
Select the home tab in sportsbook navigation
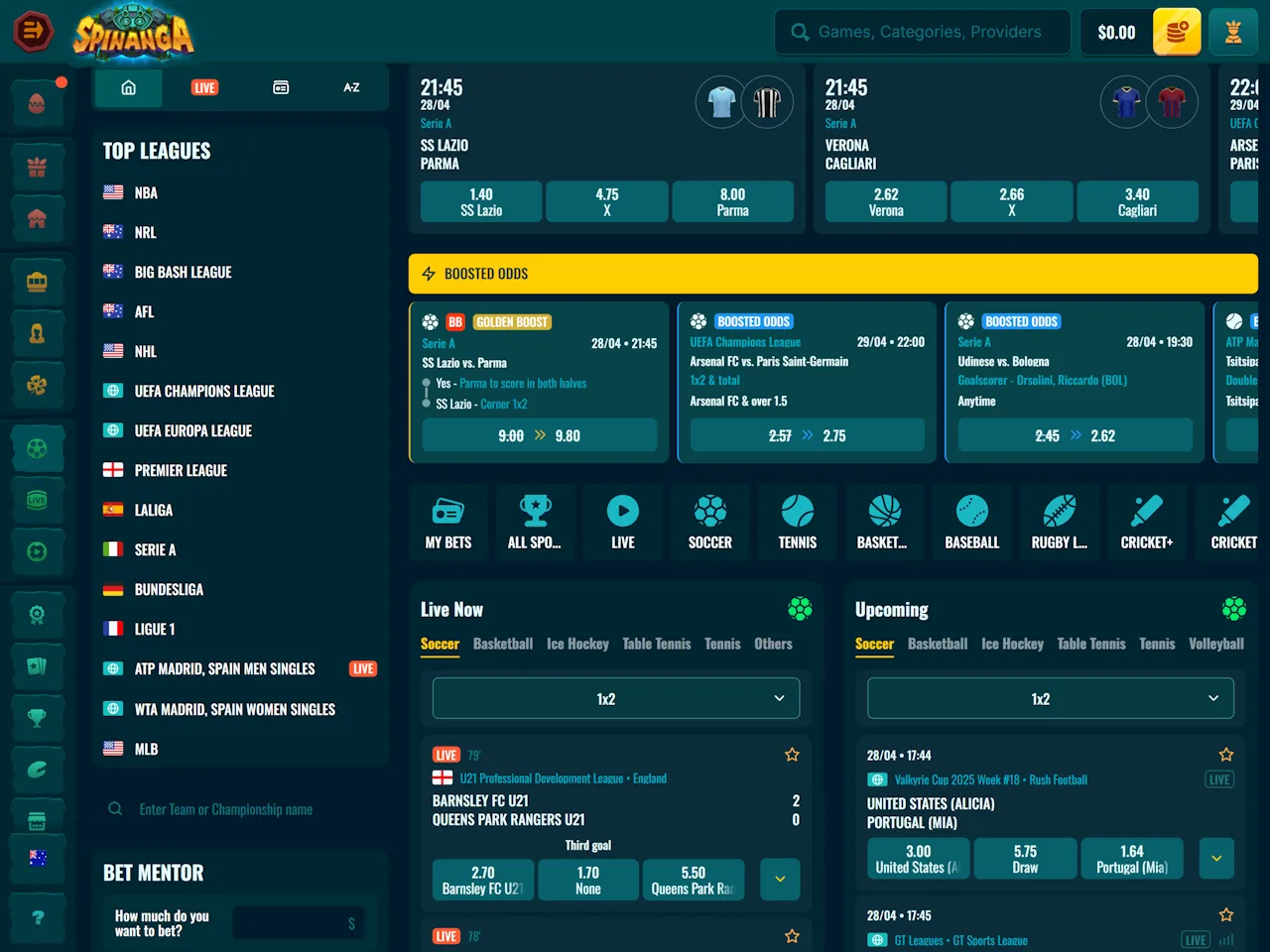pos(129,87)
